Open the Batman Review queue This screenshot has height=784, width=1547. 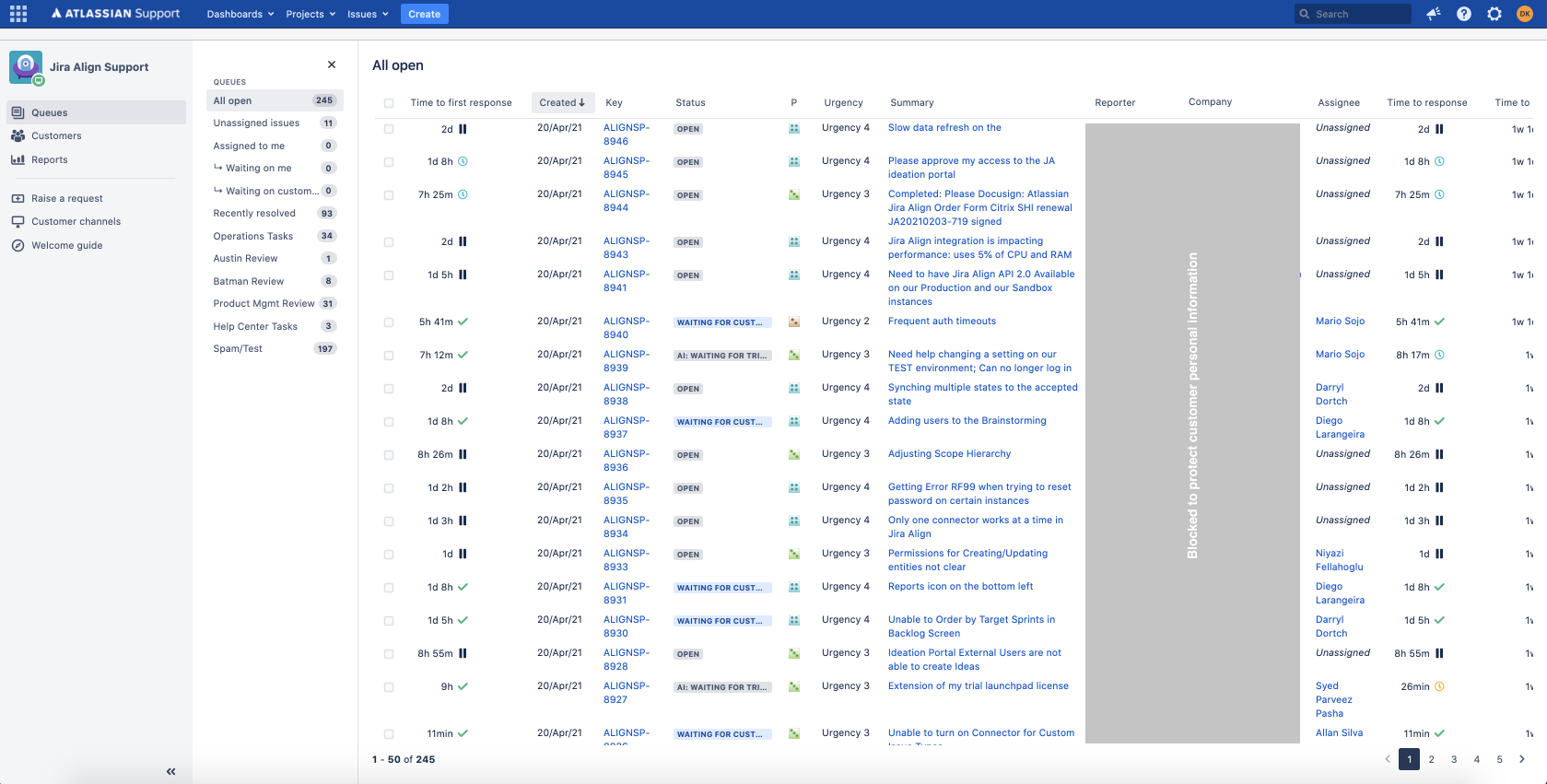tap(275, 281)
